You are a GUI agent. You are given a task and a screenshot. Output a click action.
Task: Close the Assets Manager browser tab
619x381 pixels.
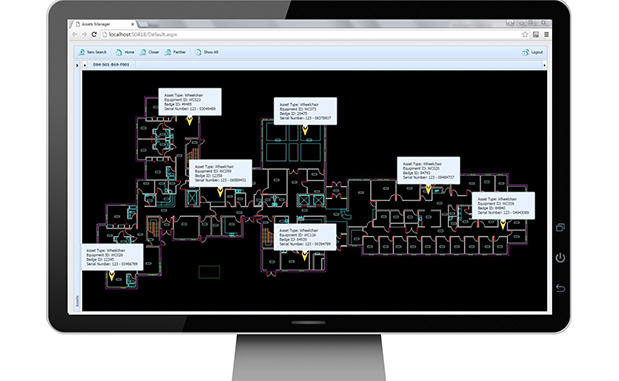point(132,24)
